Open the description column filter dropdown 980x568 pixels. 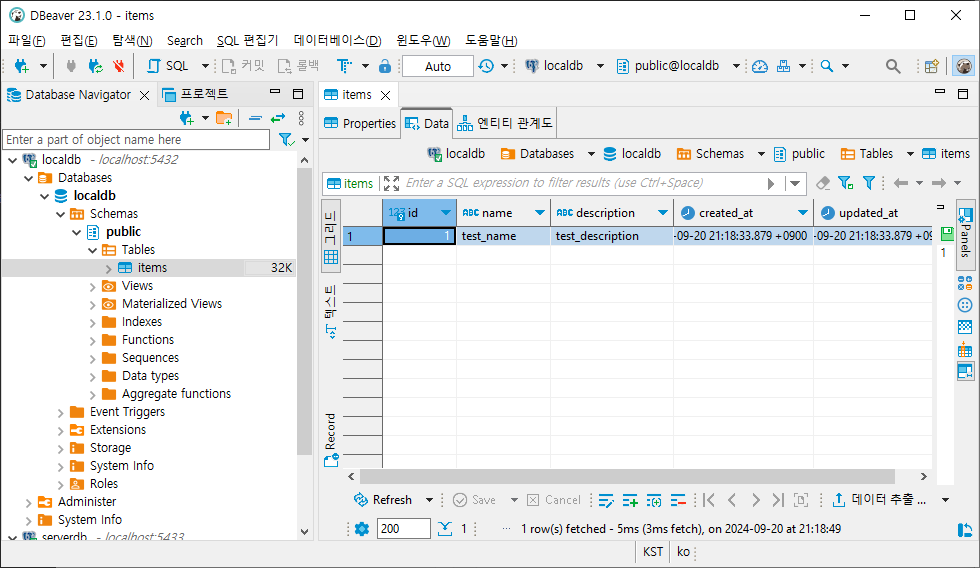pyautogui.click(x=663, y=213)
